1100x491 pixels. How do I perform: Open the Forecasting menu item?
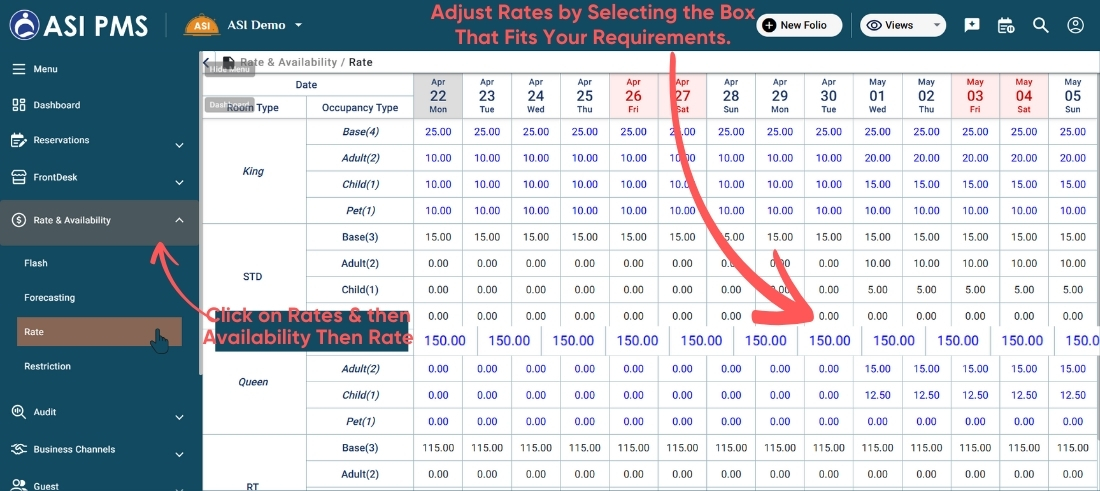click(x=49, y=298)
